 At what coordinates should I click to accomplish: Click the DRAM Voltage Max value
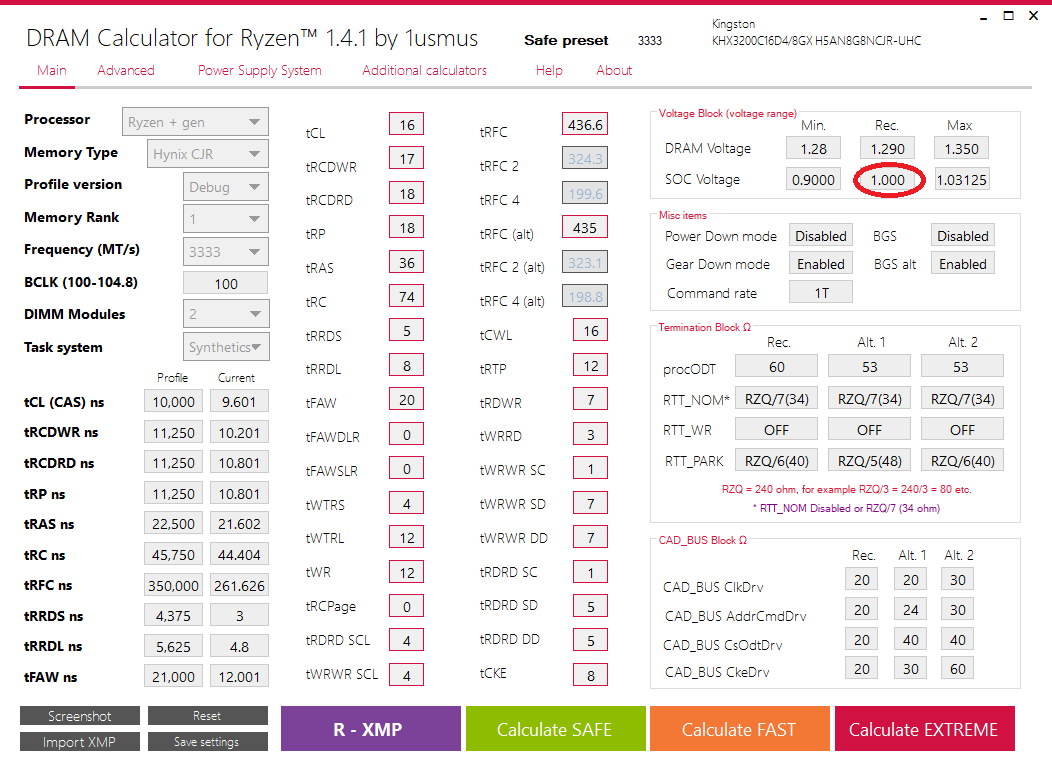point(961,148)
